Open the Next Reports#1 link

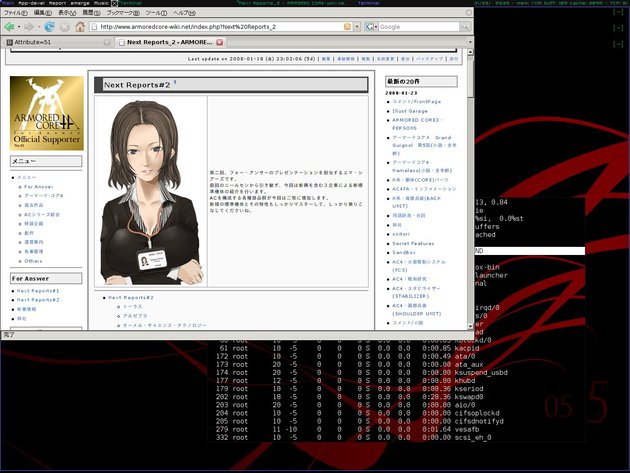[38, 291]
